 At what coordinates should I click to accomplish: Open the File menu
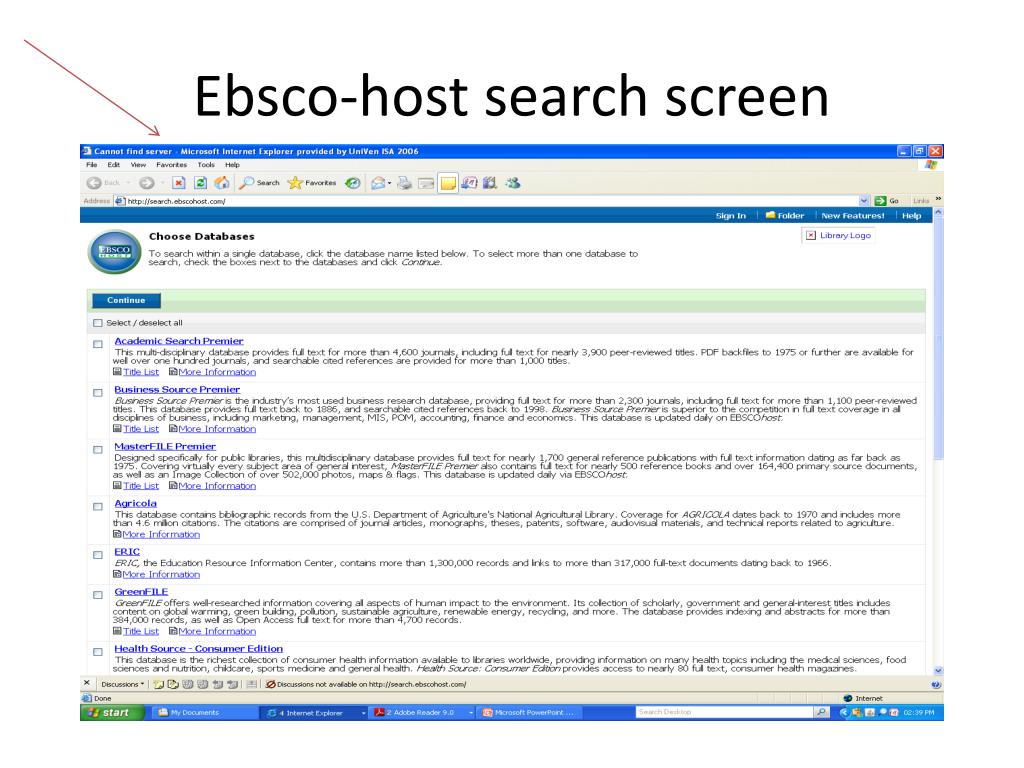coord(91,165)
